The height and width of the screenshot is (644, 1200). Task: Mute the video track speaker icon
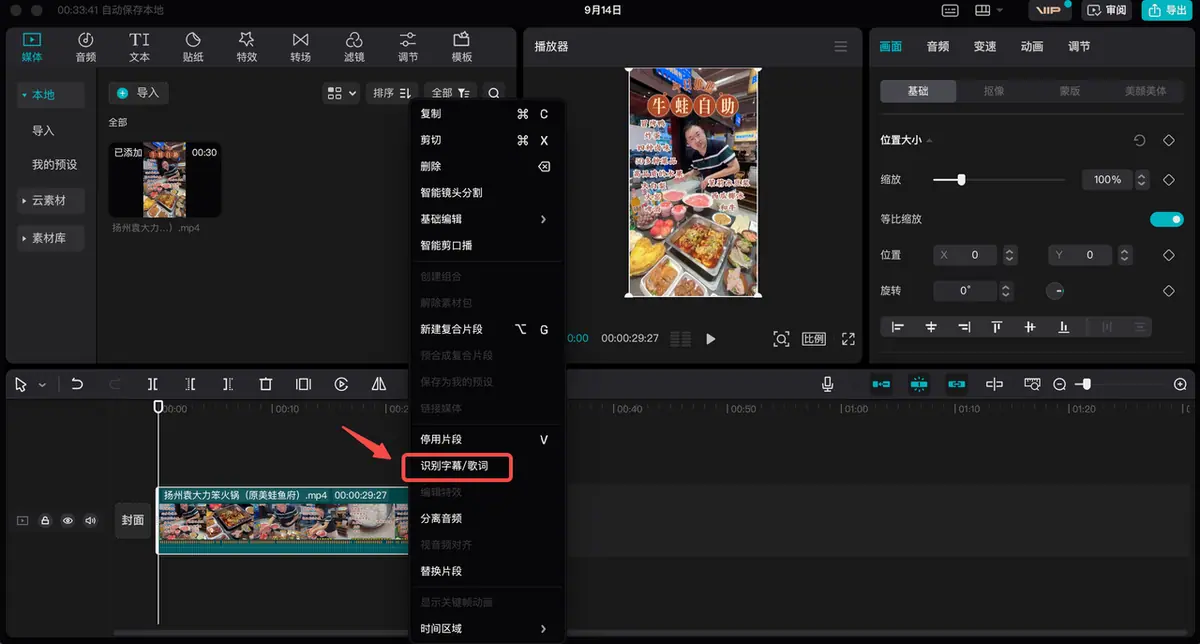[90, 521]
